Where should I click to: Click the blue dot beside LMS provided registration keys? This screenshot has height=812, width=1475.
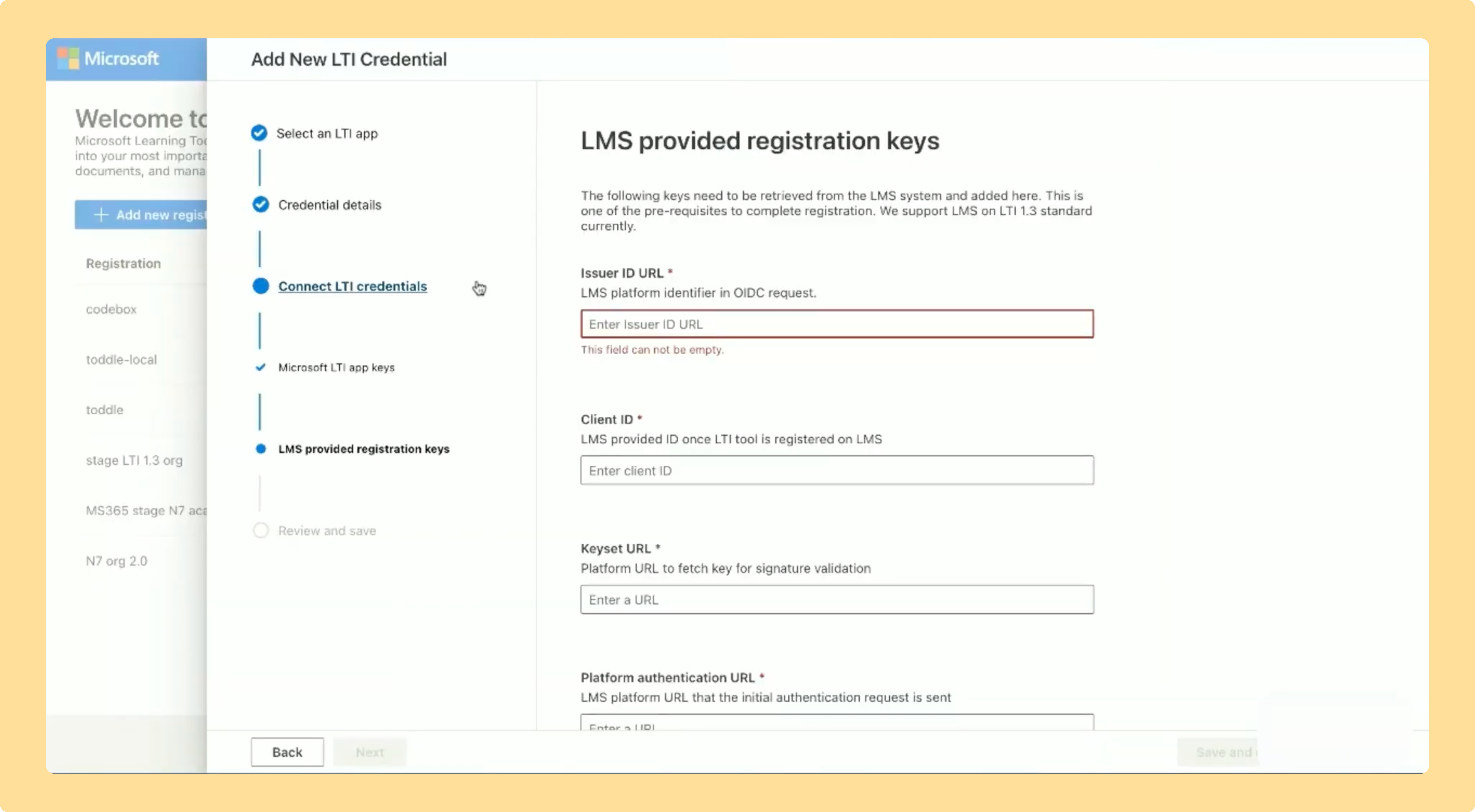(x=260, y=449)
